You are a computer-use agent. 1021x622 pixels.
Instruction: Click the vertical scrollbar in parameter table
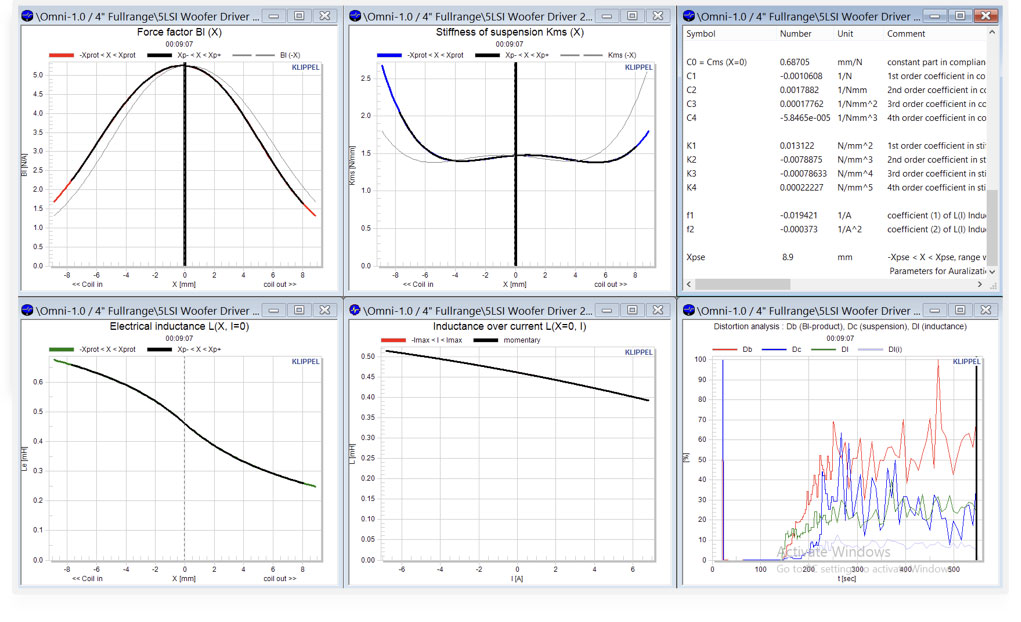tap(992, 150)
